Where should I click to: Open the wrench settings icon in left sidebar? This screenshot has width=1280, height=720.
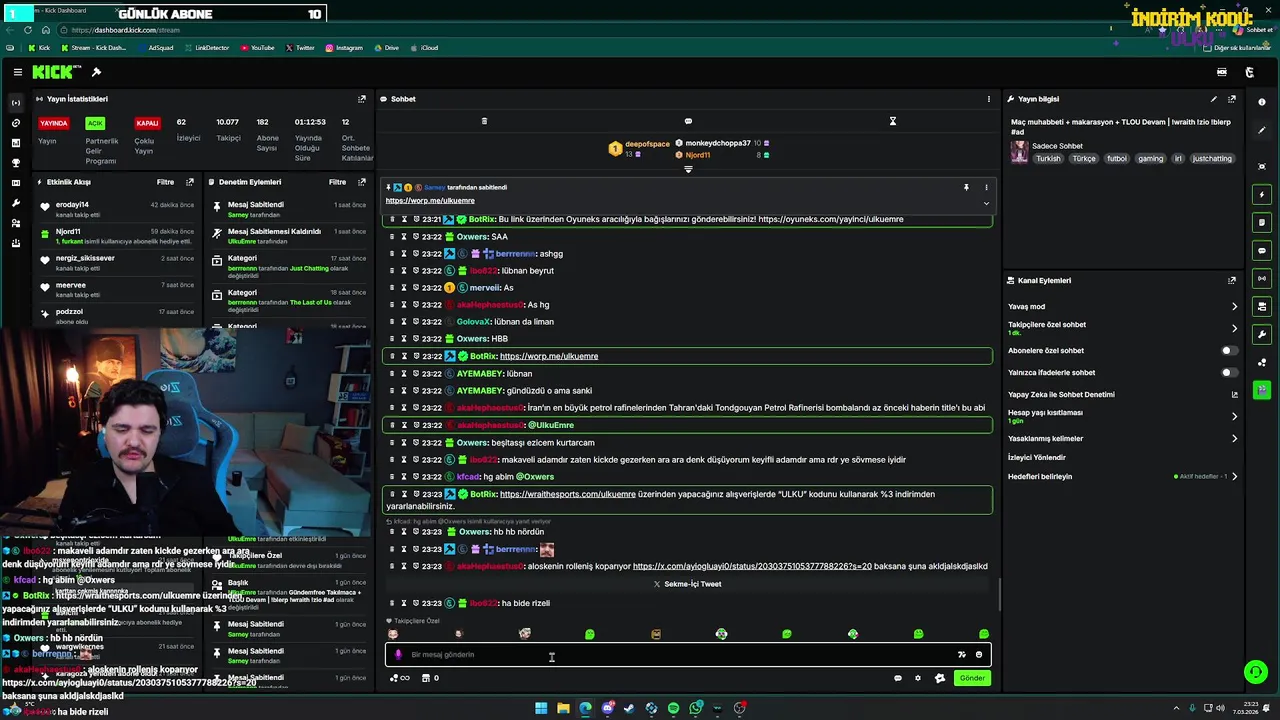click(15, 203)
